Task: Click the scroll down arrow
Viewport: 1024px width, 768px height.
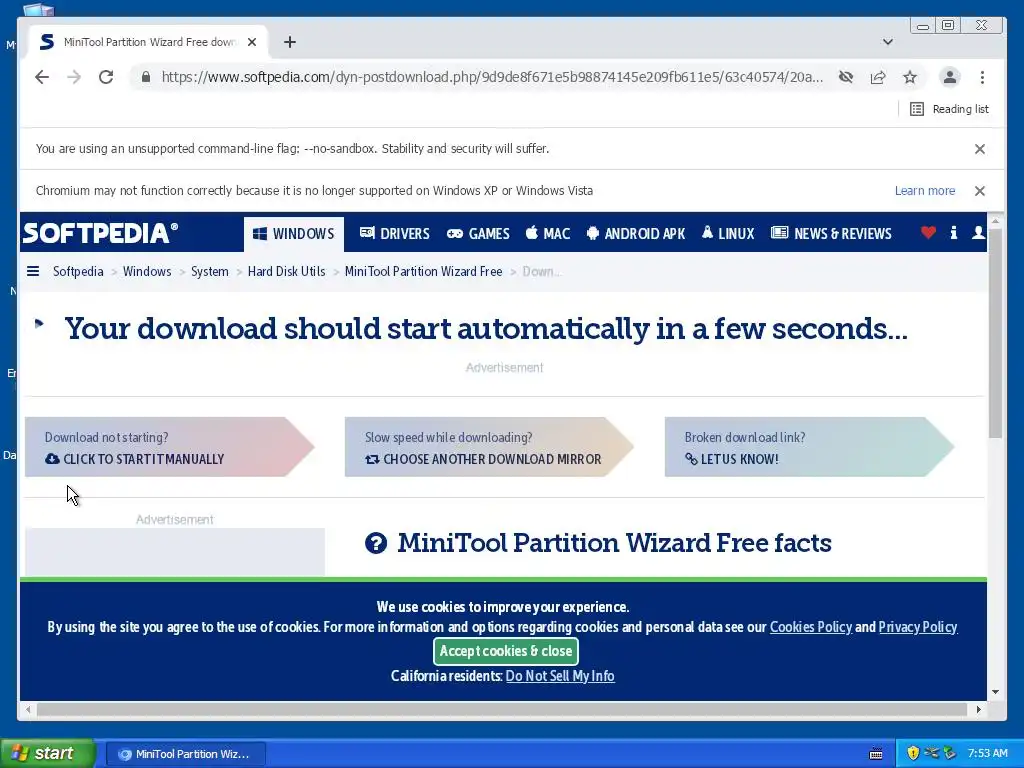Action: (x=995, y=692)
